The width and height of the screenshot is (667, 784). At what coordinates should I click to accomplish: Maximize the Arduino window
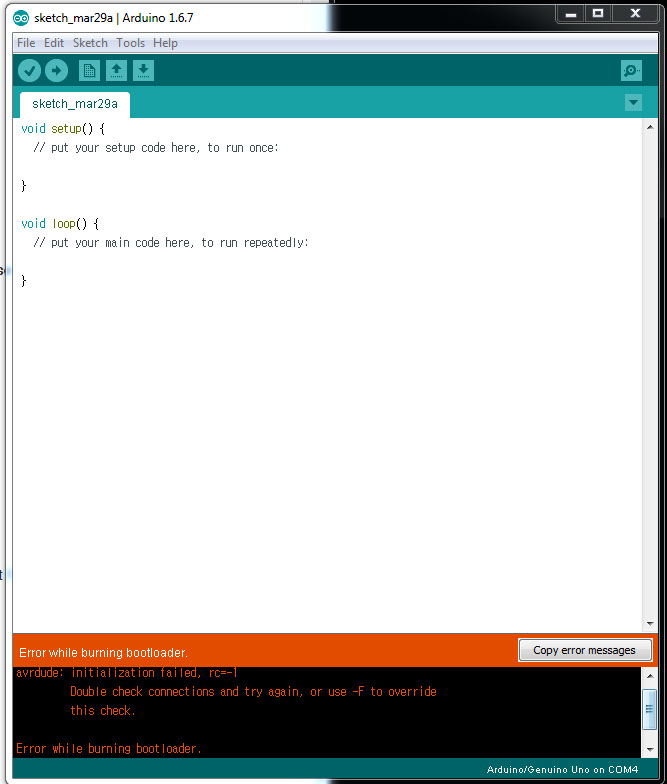(x=598, y=14)
